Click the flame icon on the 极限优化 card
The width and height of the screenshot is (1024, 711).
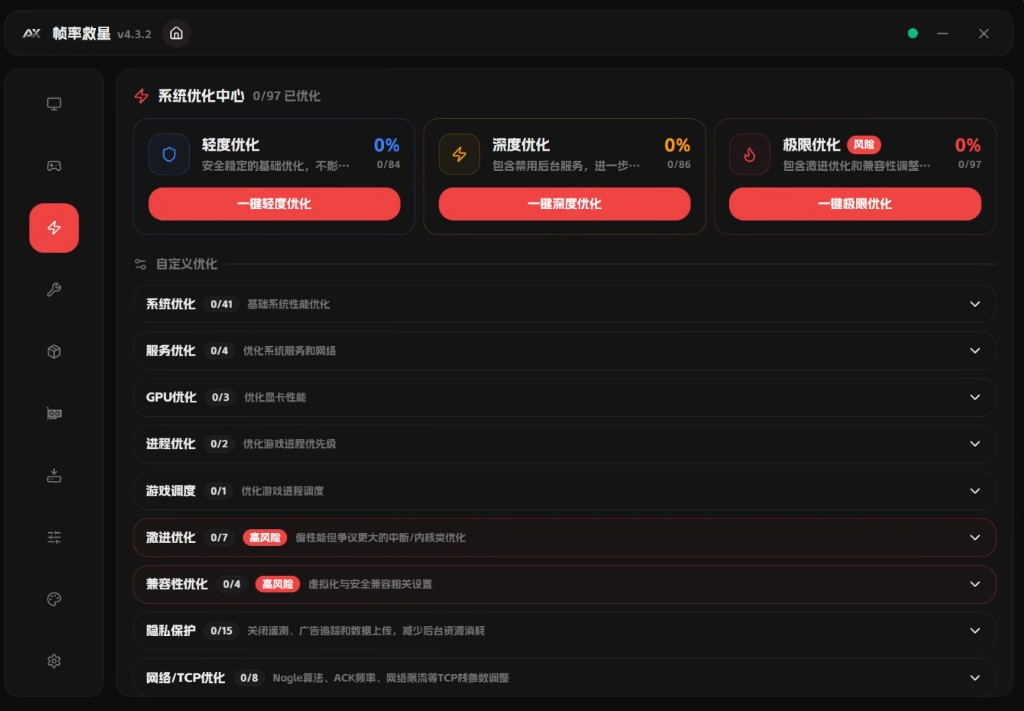point(750,155)
